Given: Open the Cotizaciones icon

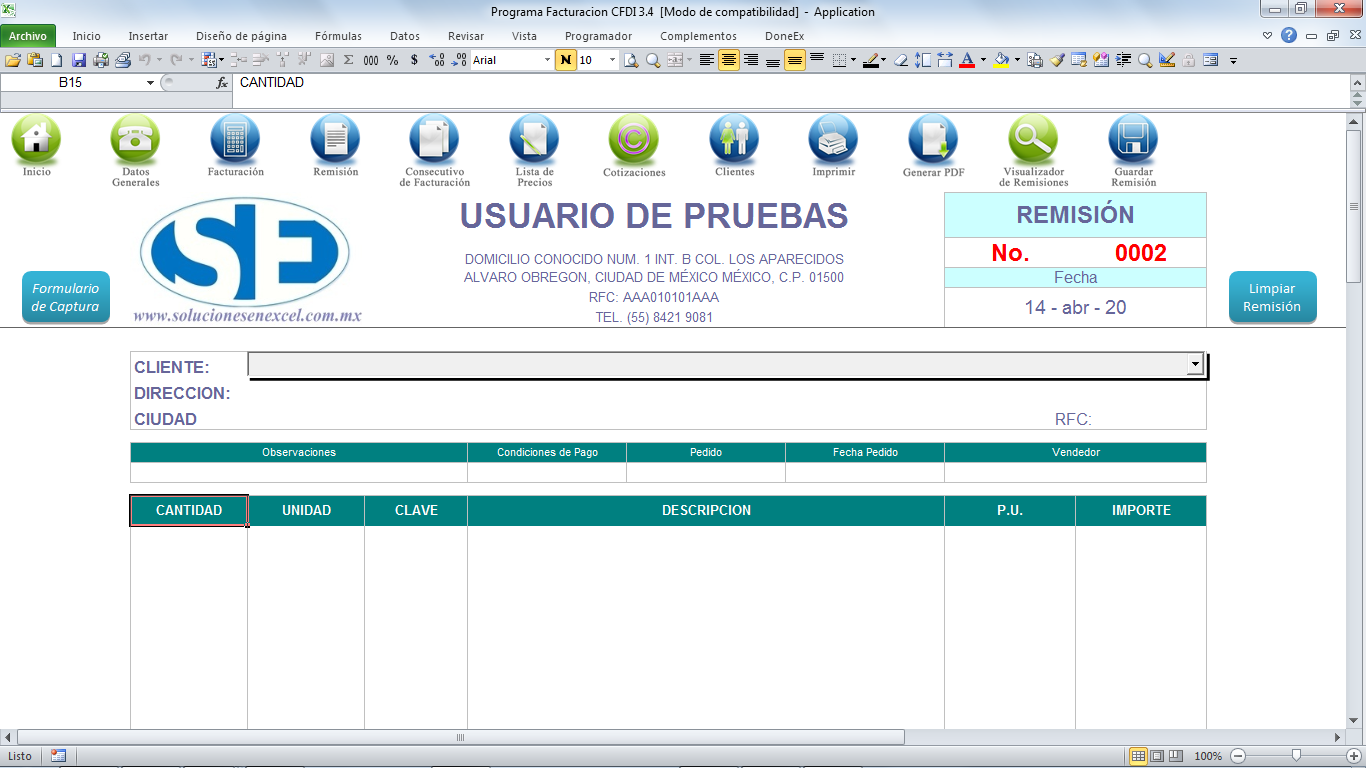Looking at the screenshot, I should click(634, 138).
